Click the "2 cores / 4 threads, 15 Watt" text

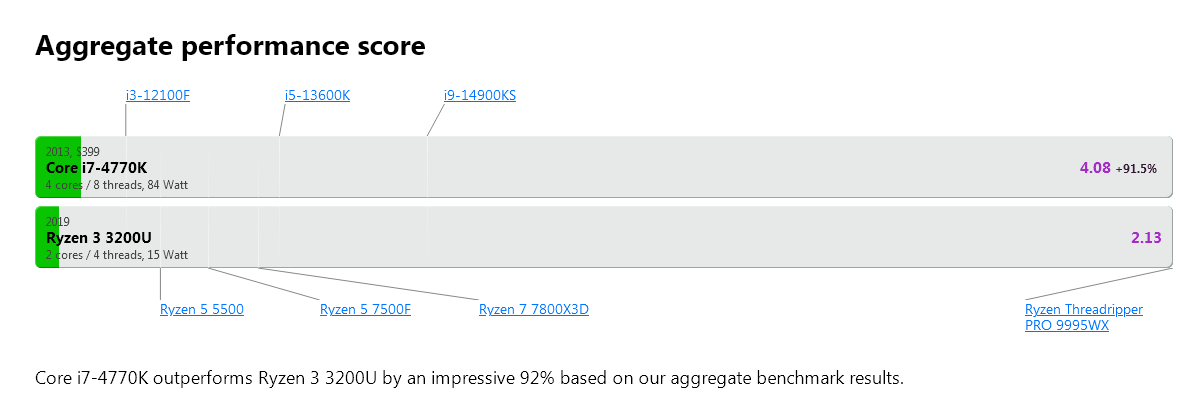tap(117, 255)
